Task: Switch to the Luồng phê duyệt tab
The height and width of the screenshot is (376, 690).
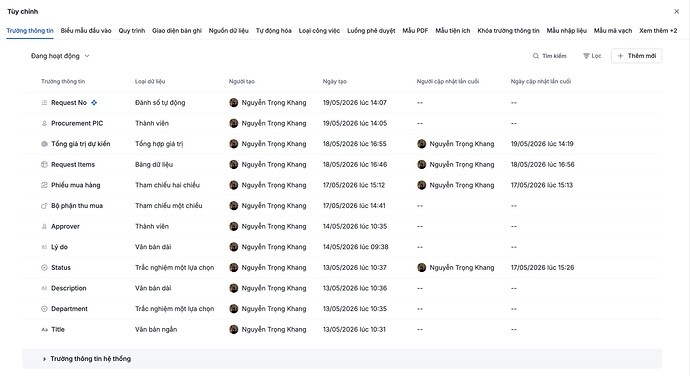Action: 371,30
